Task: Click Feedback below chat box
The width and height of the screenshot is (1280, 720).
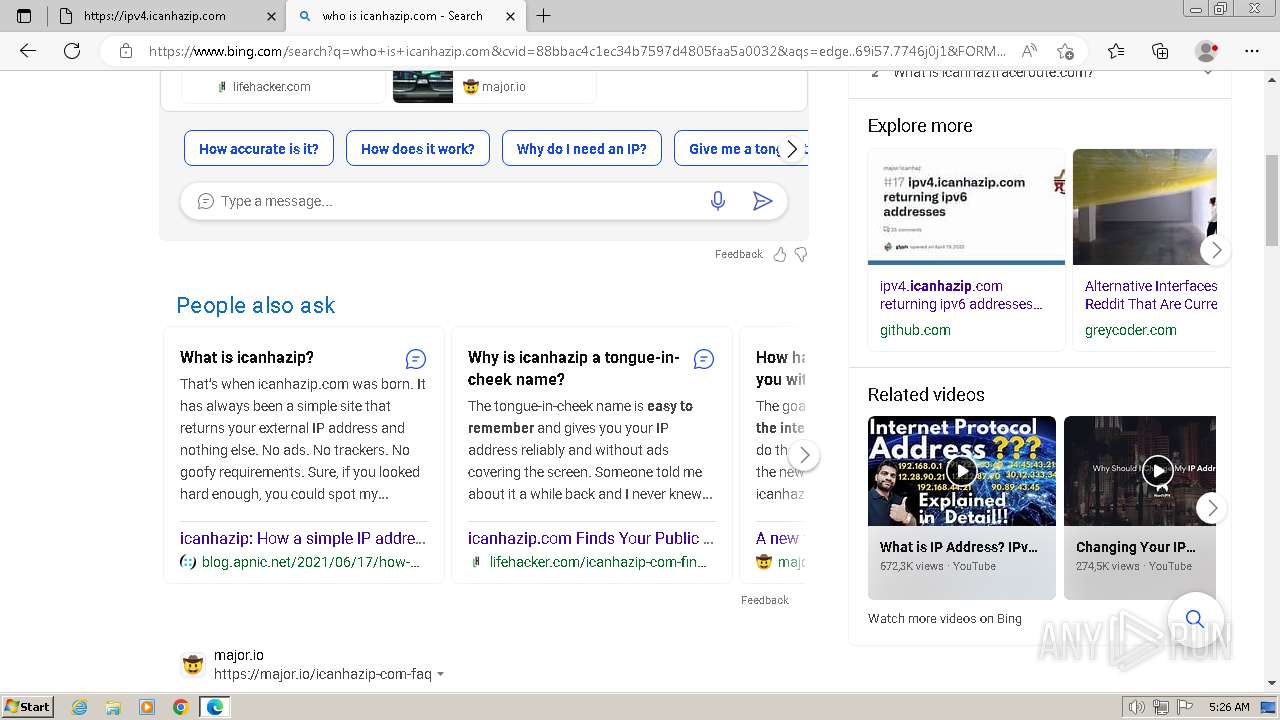Action: [739, 254]
